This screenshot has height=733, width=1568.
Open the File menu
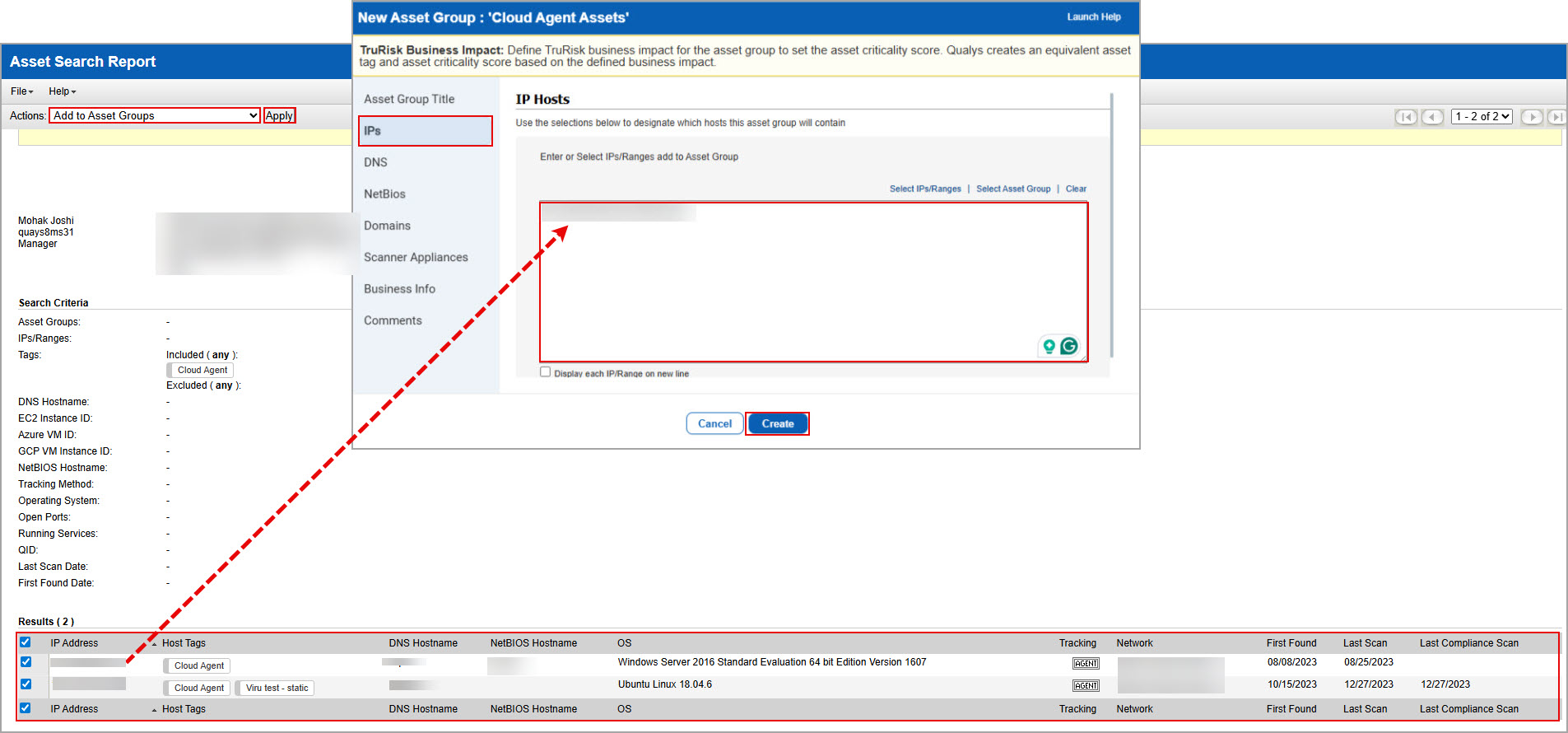(x=22, y=91)
